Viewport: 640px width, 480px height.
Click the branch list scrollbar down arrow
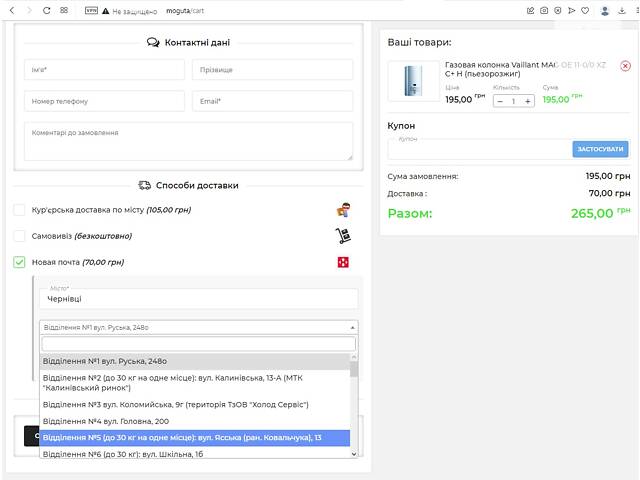[x=353, y=454]
